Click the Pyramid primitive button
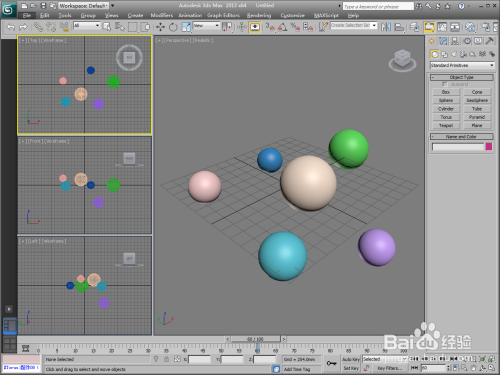Screen dimensions: 500x375 pyautogui.click(x=477, y=117)
